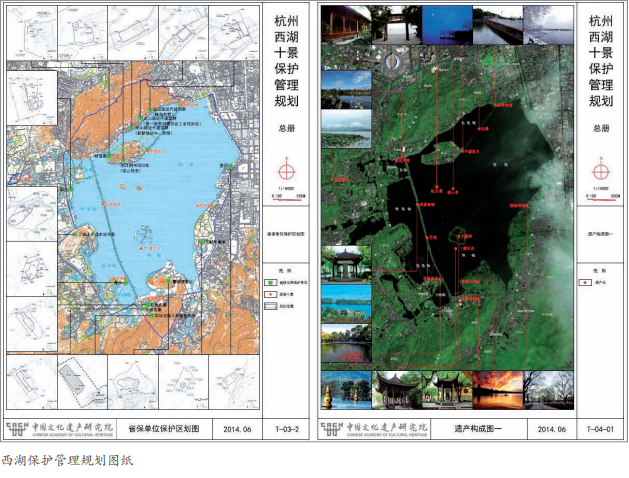Click 中国文化遗产研究院 on the zoning sheet footer
The width and height of the screenshot is (629, 478).
(x=73, y=427)
